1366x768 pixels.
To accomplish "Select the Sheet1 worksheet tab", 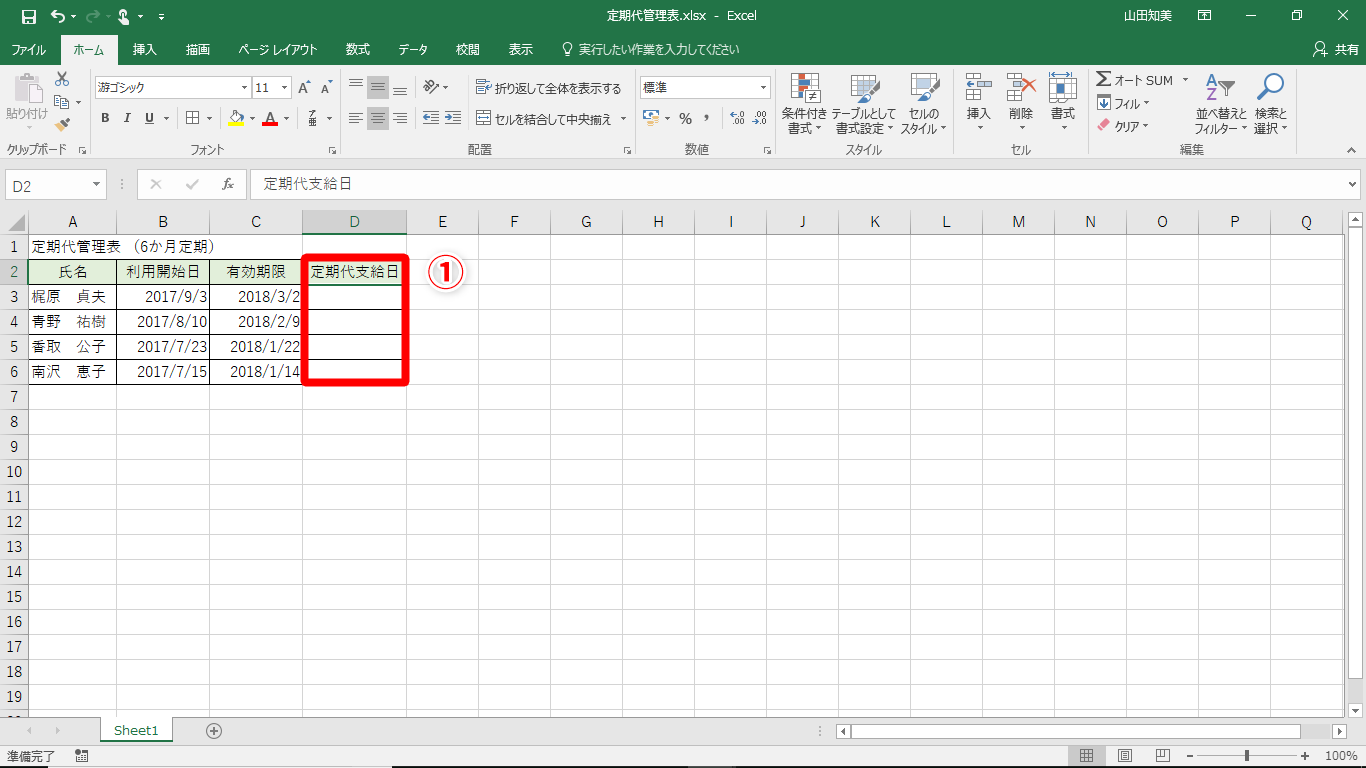I will 136,731.
